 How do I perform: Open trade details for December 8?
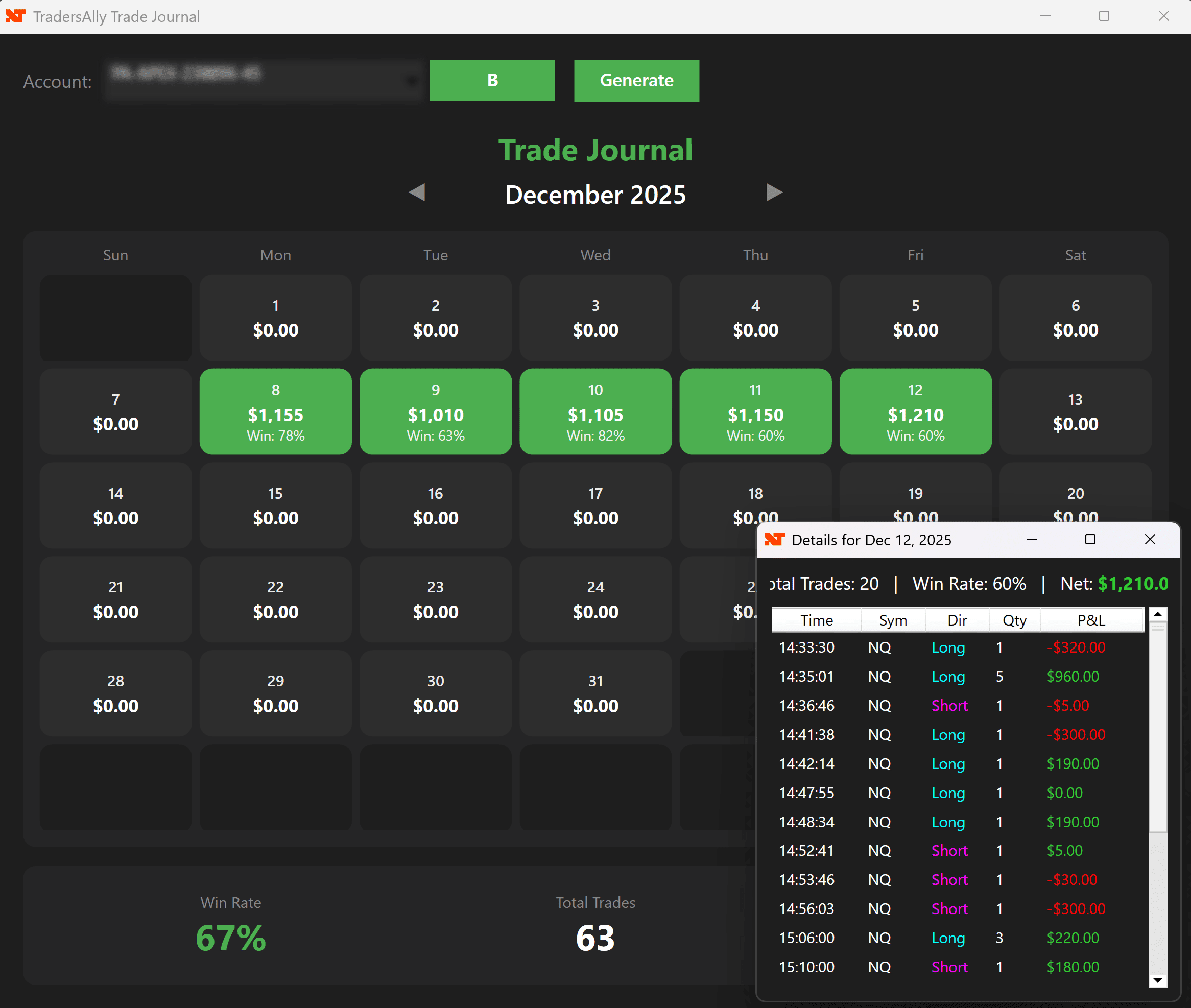[275, 412]
